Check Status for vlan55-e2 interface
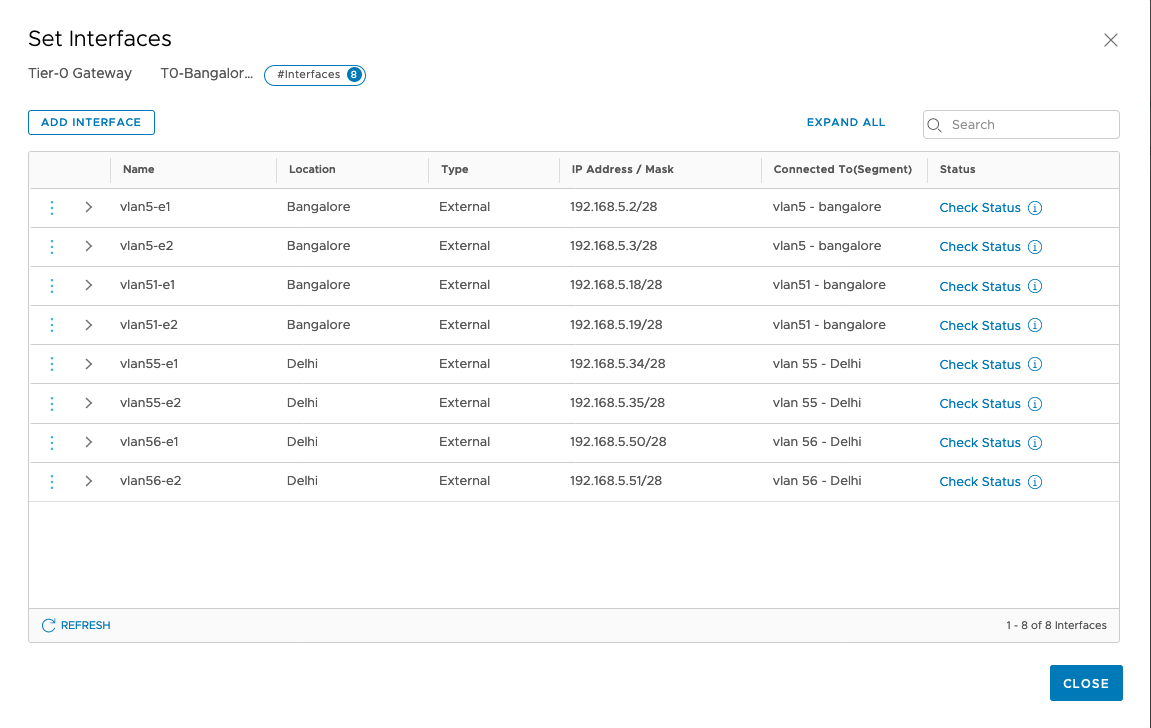1151x728 pixels. tap(980, 404)
